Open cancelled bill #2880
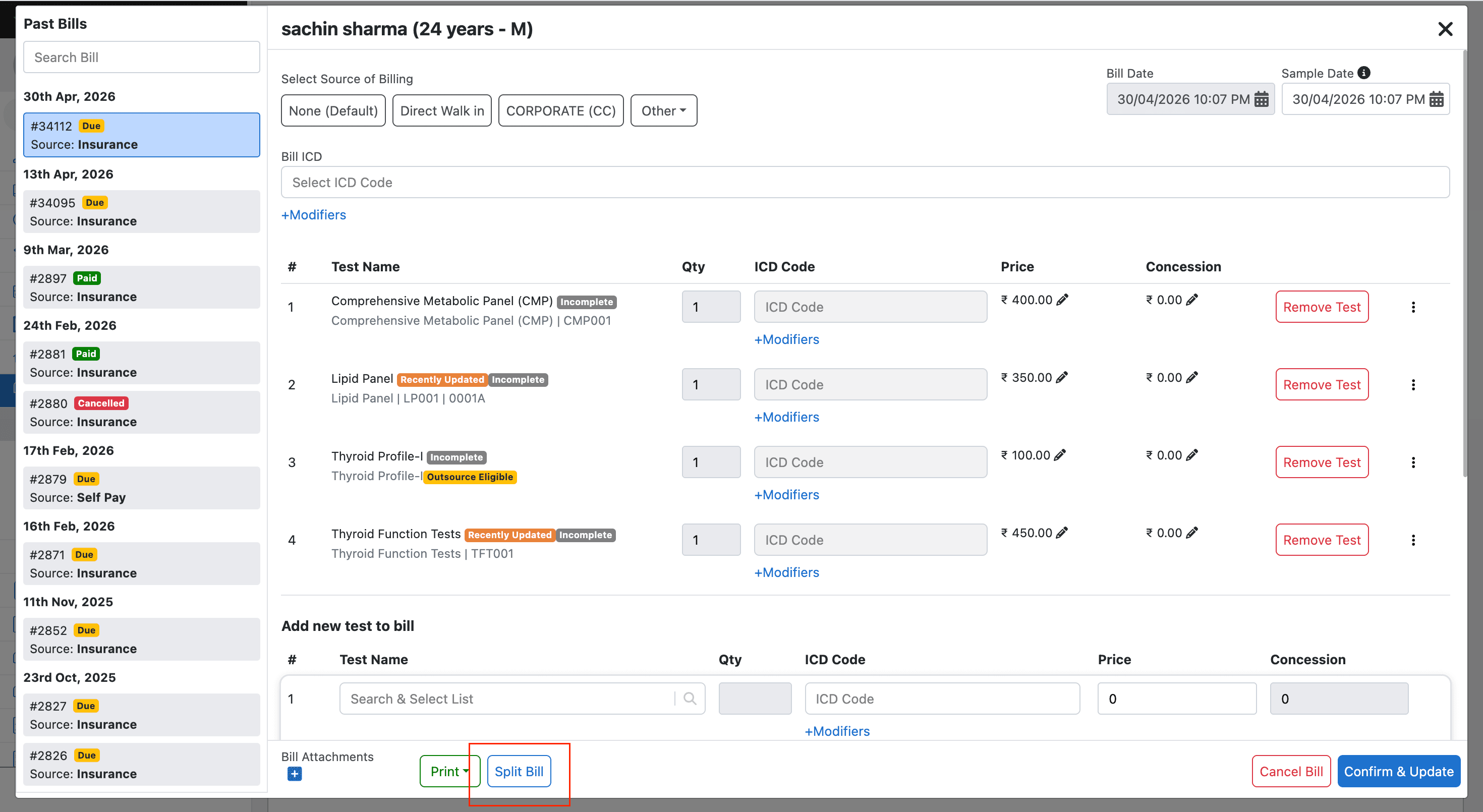This screenshot has width=1483, height=812. point(141,413)
